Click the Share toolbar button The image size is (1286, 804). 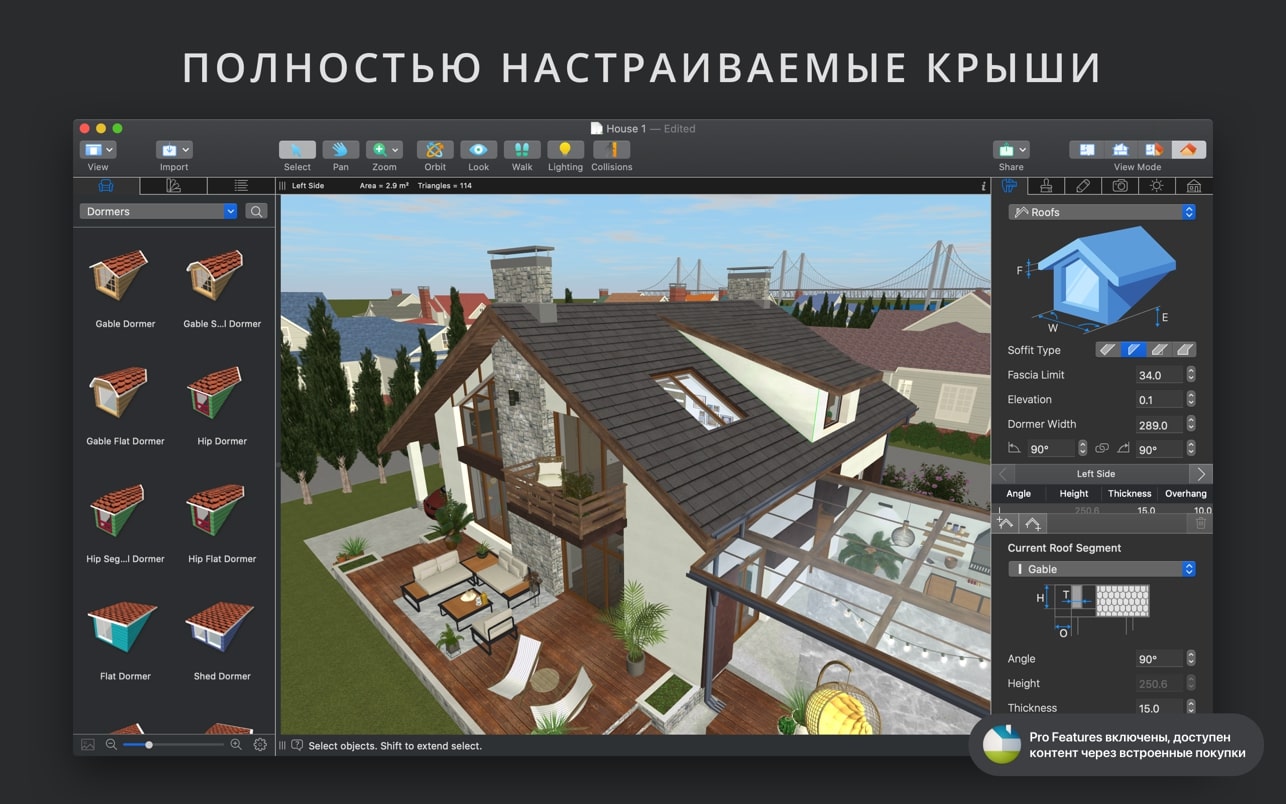(x=1011, y=150)
